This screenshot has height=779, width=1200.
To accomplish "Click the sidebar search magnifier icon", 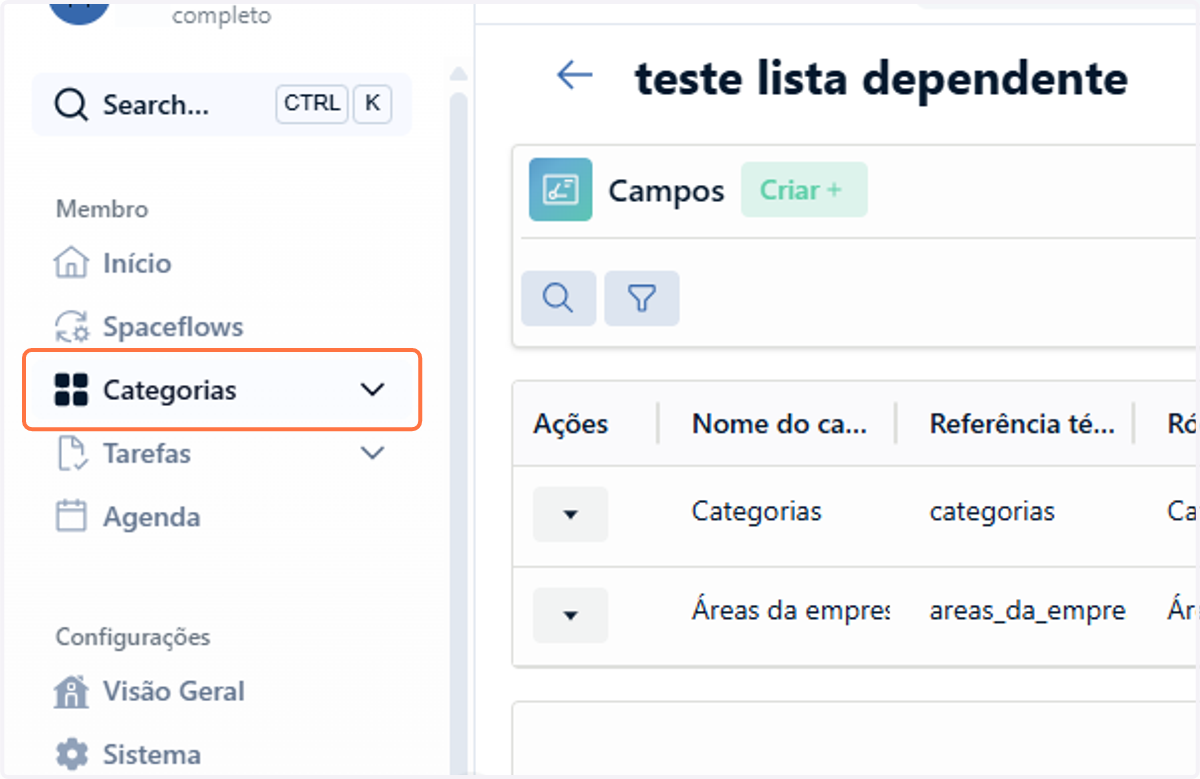I will point(71,105).
